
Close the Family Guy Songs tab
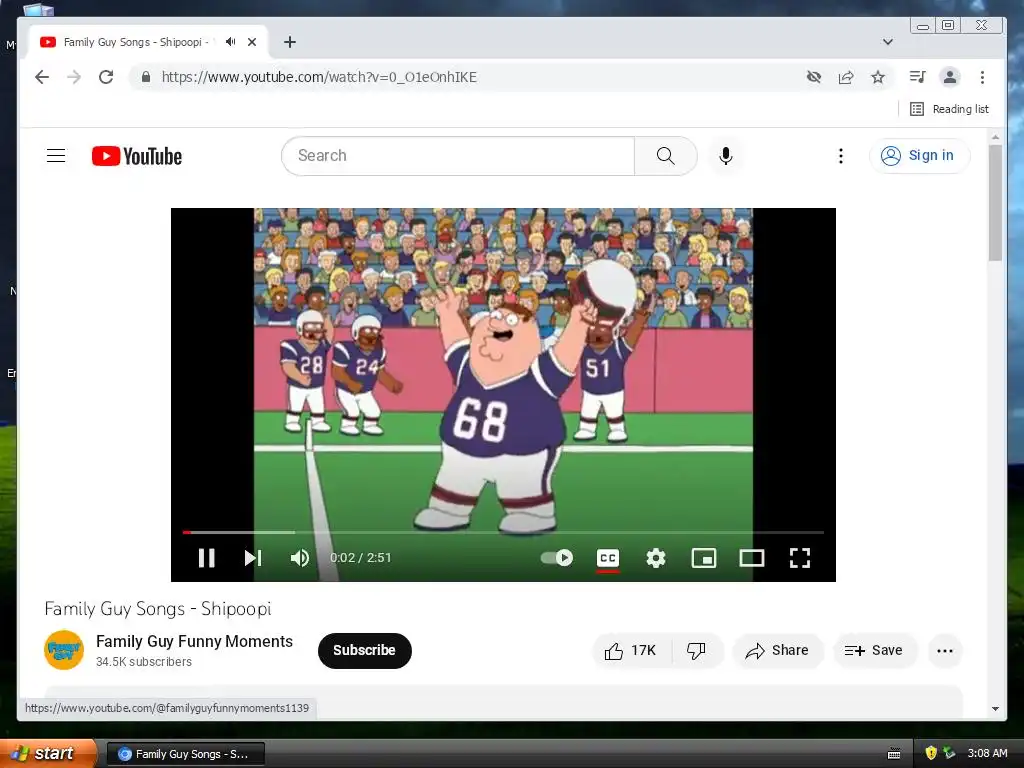point(252,42)
